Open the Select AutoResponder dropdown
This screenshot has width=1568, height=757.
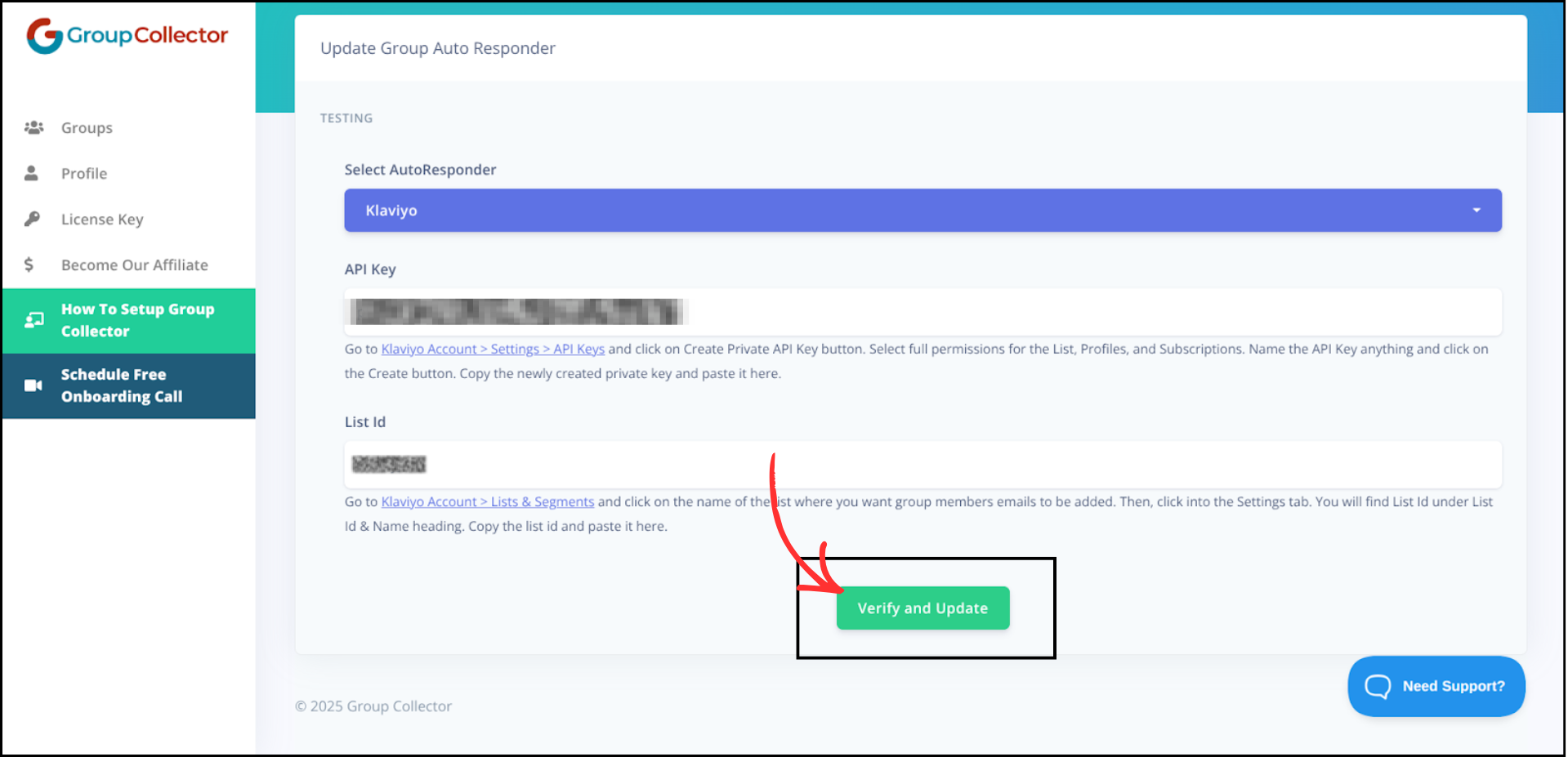(922, 210)
